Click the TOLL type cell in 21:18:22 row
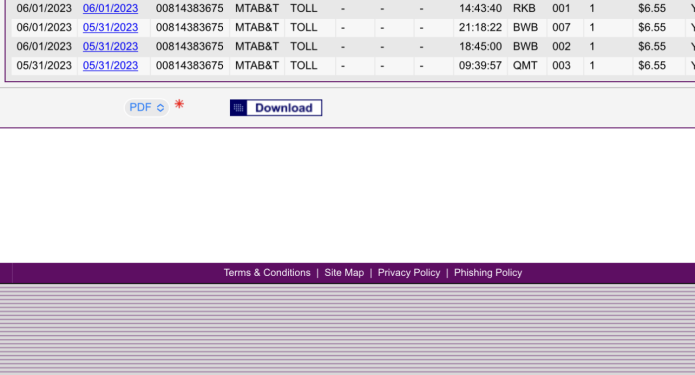 pyautogui.click(x=304, y=27)
